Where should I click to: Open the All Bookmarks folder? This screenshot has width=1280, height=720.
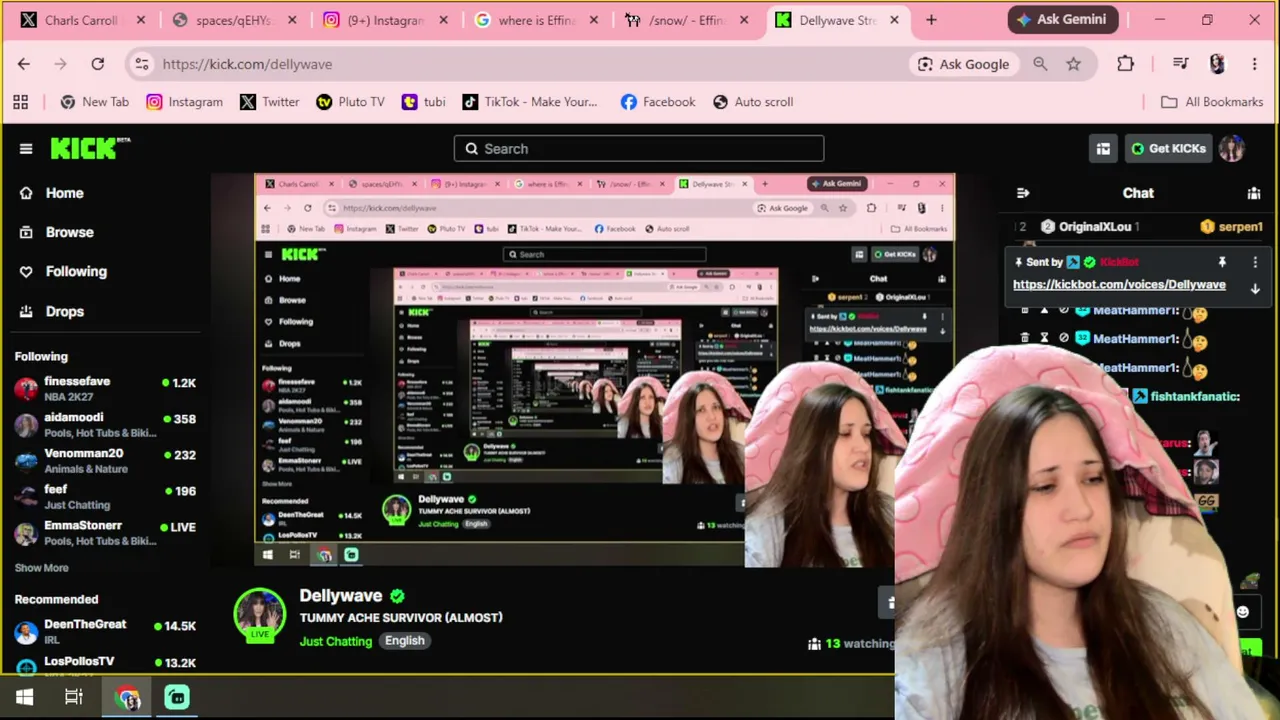1212,102
